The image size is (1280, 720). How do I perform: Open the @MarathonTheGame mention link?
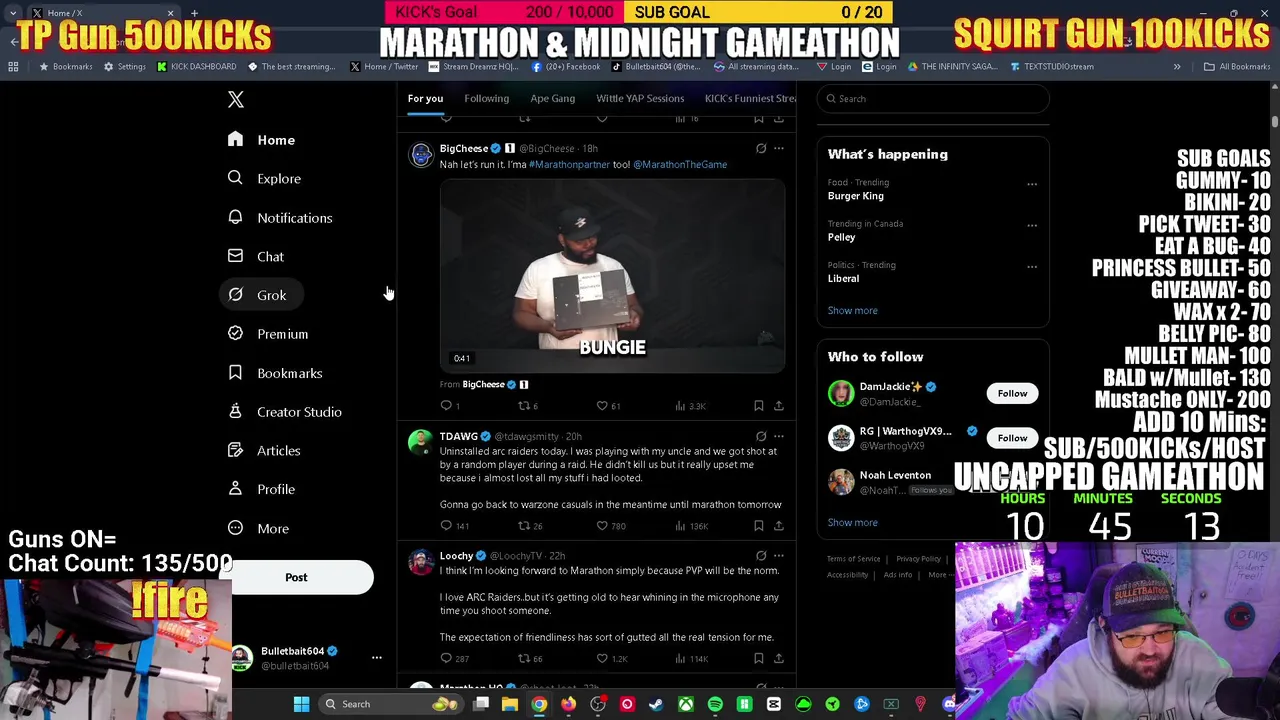(x=680, y=164)
